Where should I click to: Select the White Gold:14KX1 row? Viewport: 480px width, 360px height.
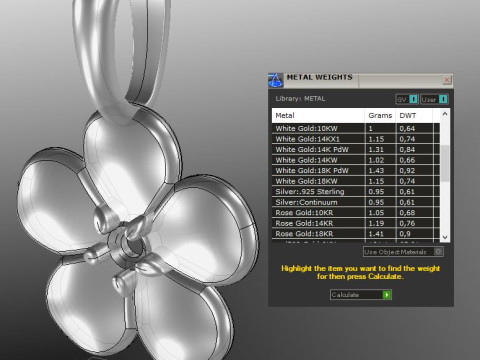[x=356, y=139]
